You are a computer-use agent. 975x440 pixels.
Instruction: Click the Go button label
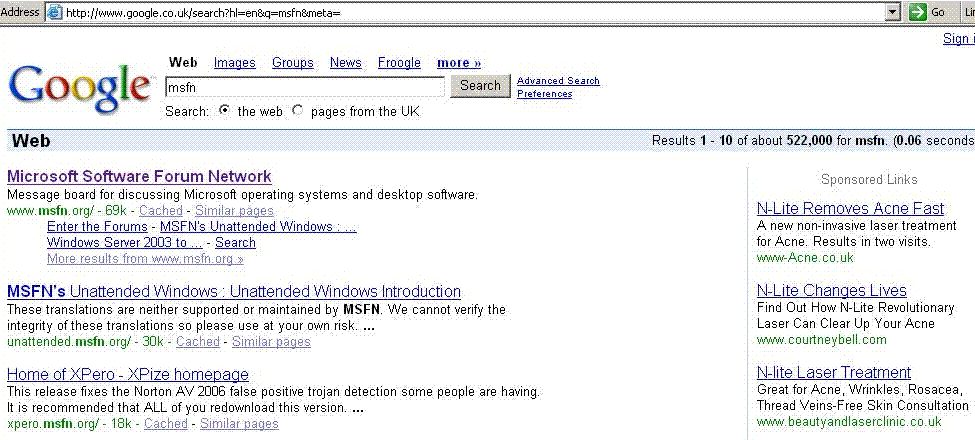(938, 12)
